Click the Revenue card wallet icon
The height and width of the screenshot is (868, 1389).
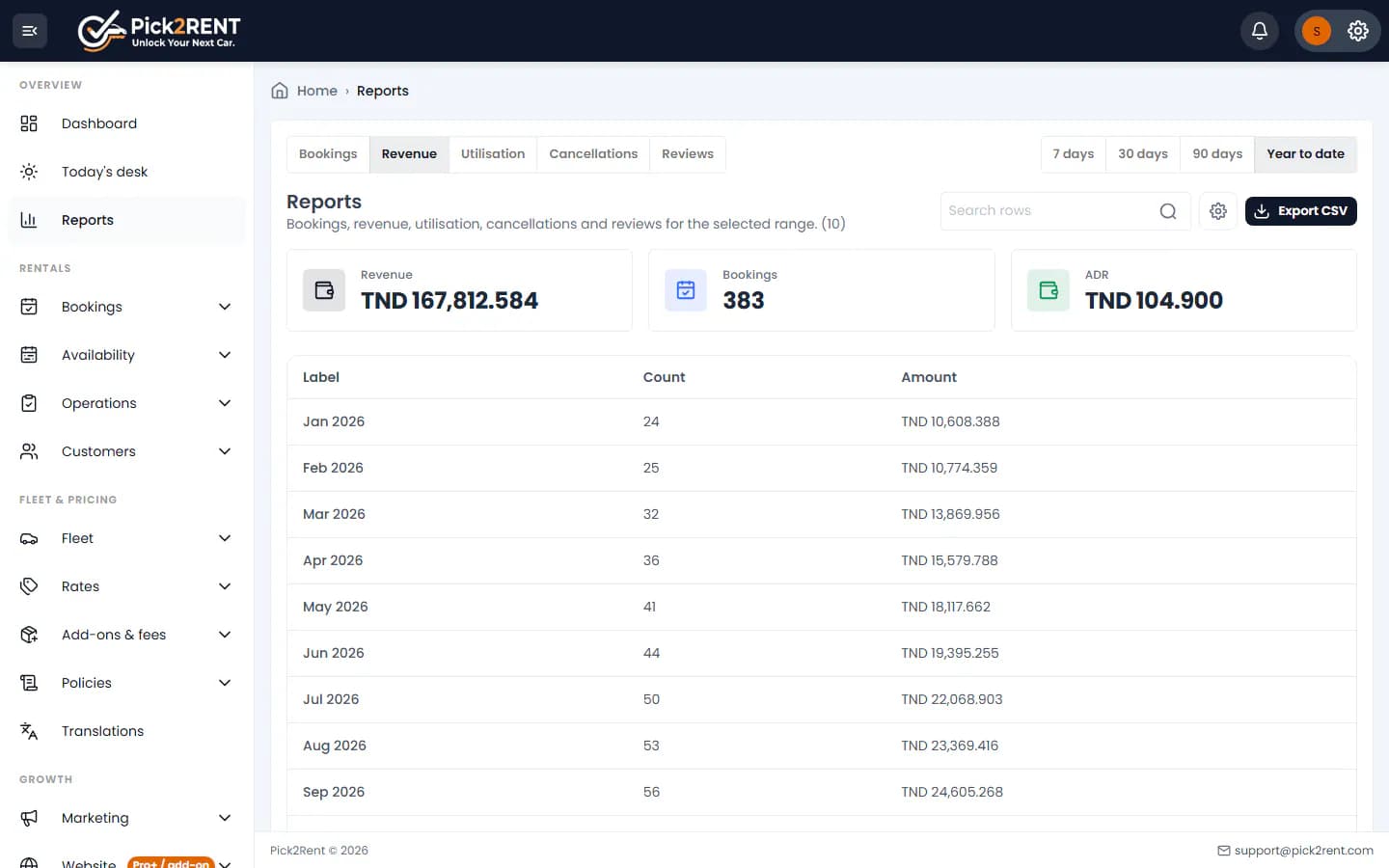pyautogui.click(x=324, y=290)
